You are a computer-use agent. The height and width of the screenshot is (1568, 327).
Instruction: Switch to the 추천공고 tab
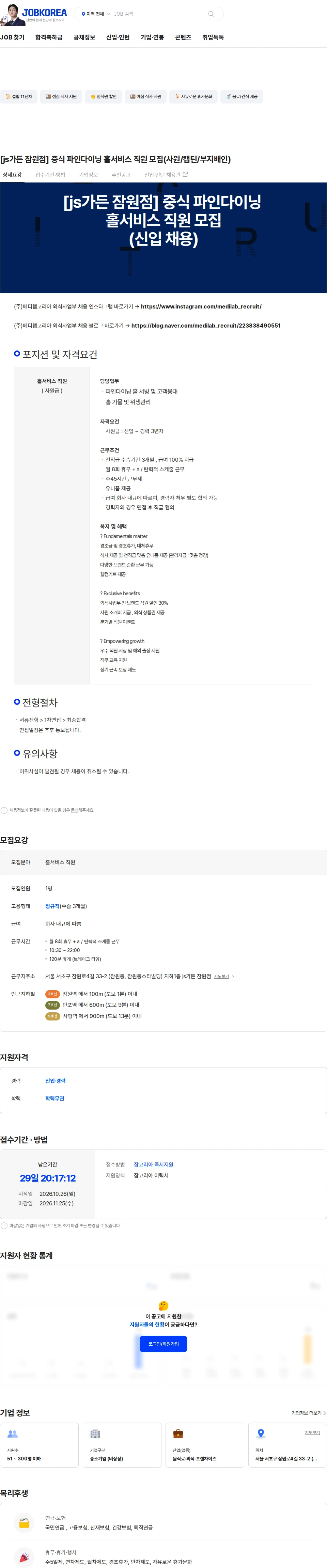click(x=121, y=175)
